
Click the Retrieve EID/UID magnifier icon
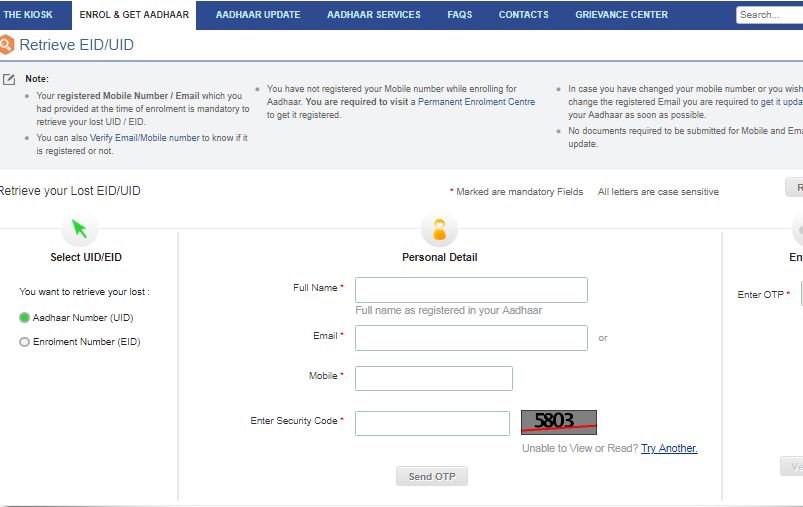(x=6, y=45)
